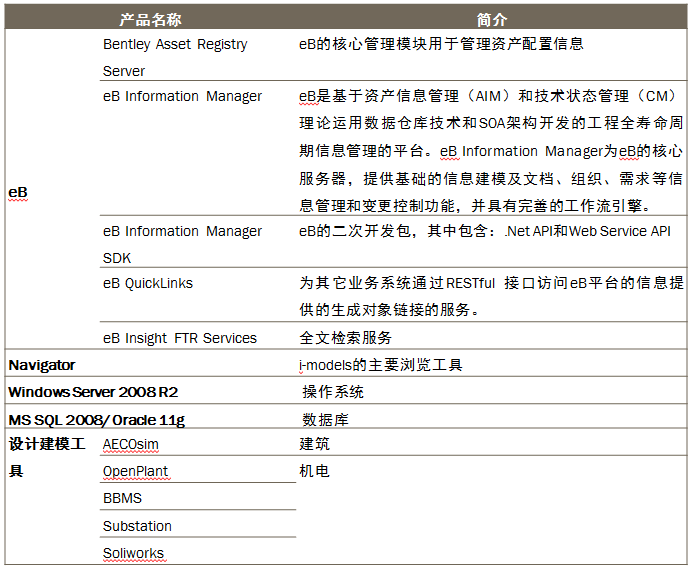Select the Soliworks entry
The image size is (693, 568).
(x=134, y=553)
